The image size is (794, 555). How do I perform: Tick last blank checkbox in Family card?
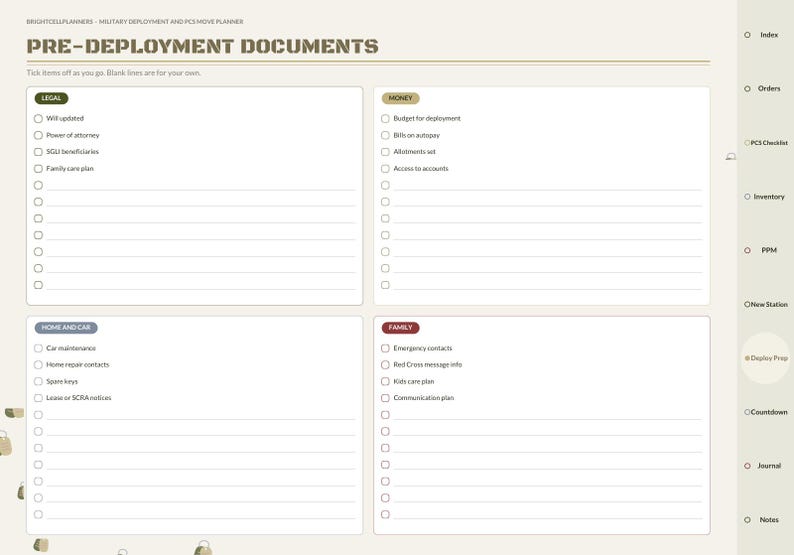tap(385, 514)
